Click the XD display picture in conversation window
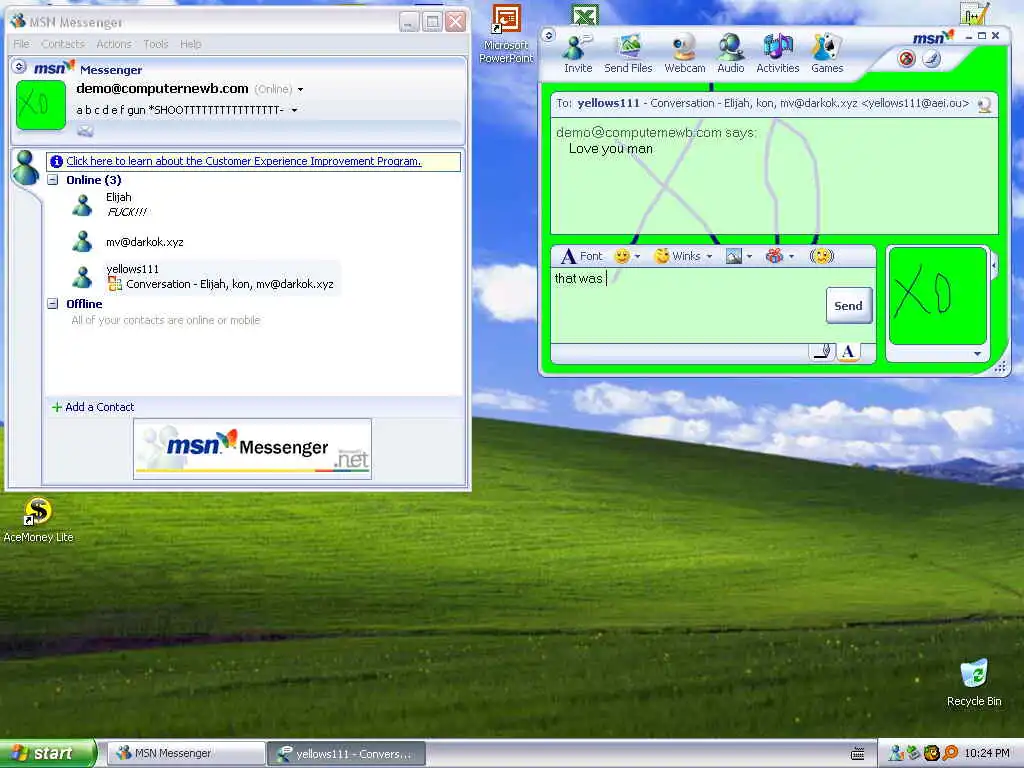This screenshot has height=768, width=1024. 937,296
